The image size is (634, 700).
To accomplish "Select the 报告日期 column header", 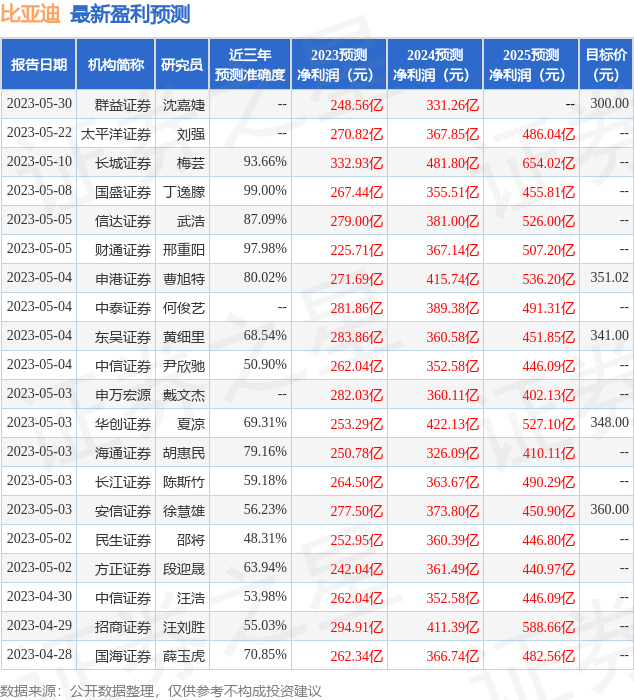I will tap(38, 64).
